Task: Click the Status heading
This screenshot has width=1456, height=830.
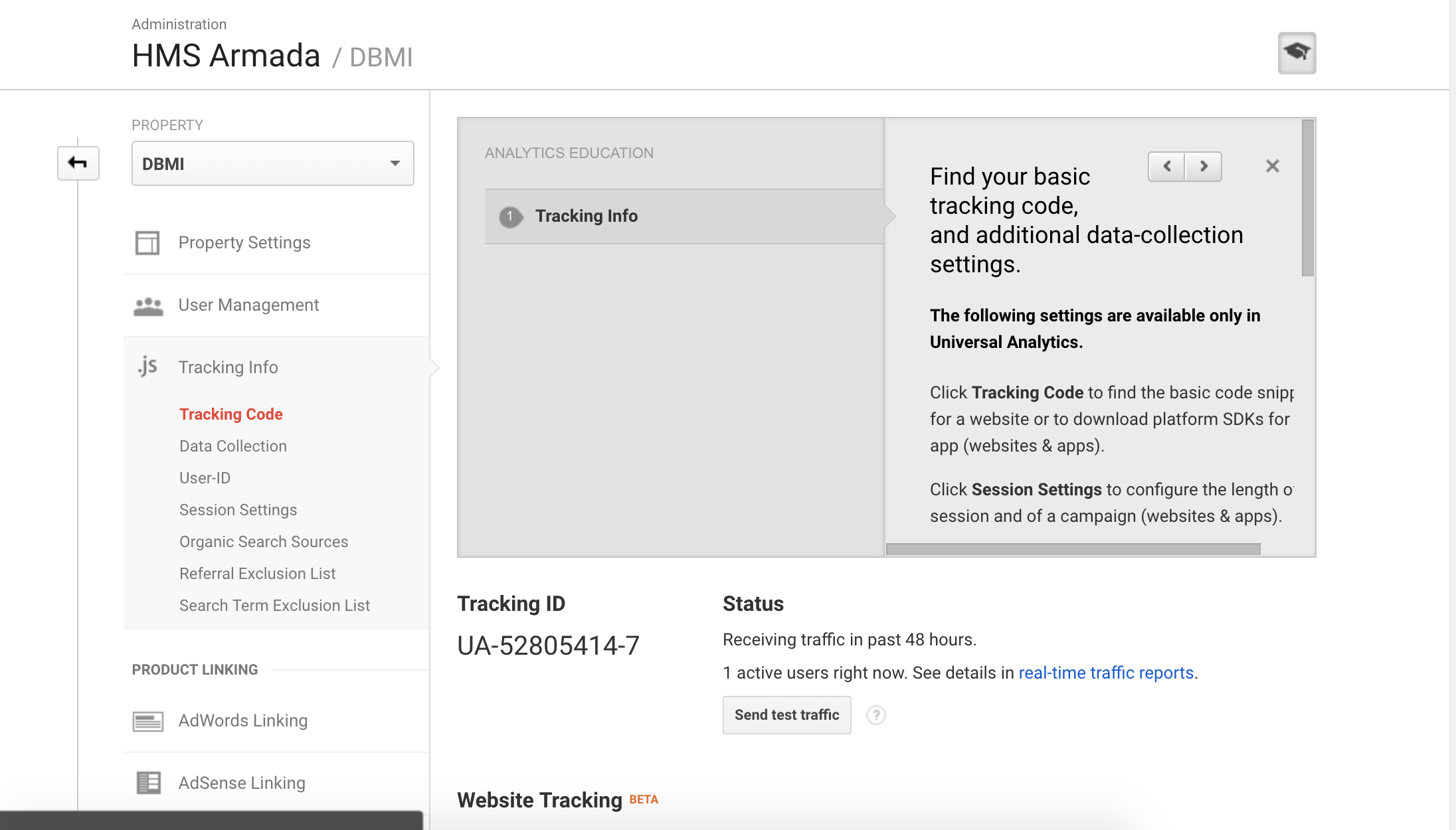Action: tap(753, 604)
